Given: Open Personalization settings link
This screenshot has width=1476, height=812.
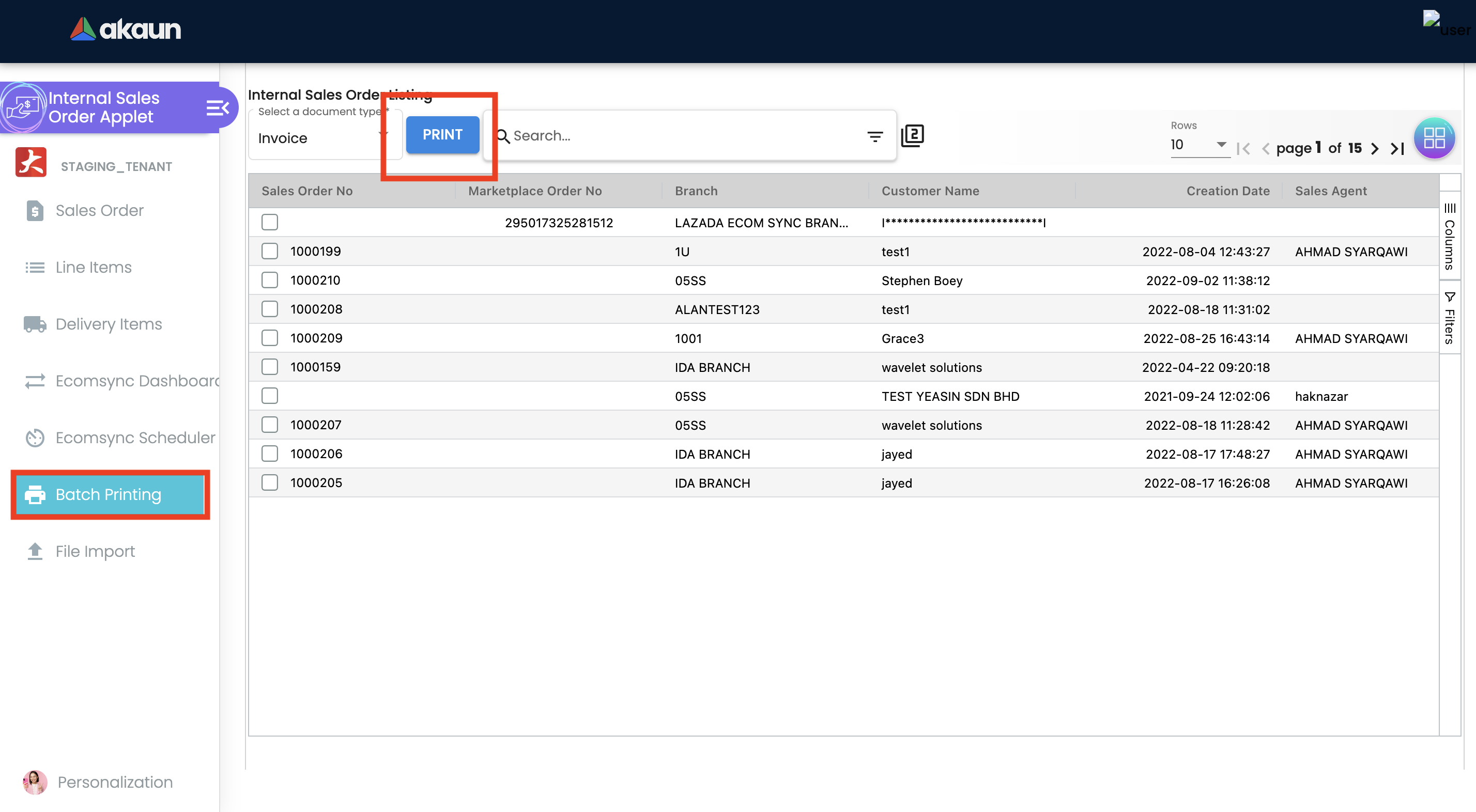Looking at the screenshot, I should point(115,782).
